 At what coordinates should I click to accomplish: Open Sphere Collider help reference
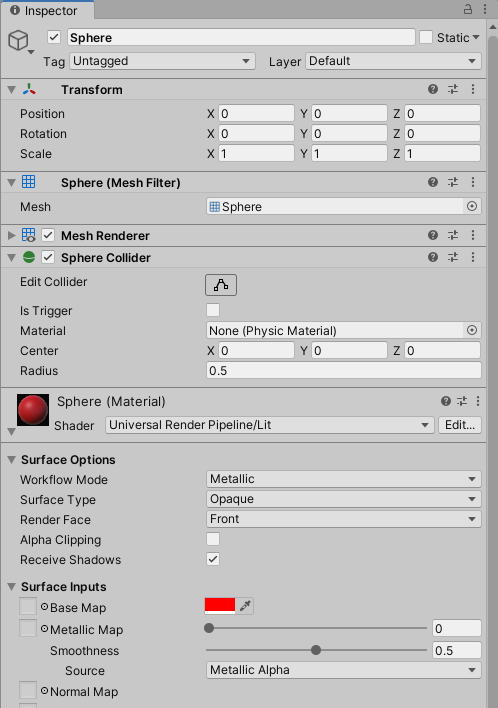click(433, 257)
